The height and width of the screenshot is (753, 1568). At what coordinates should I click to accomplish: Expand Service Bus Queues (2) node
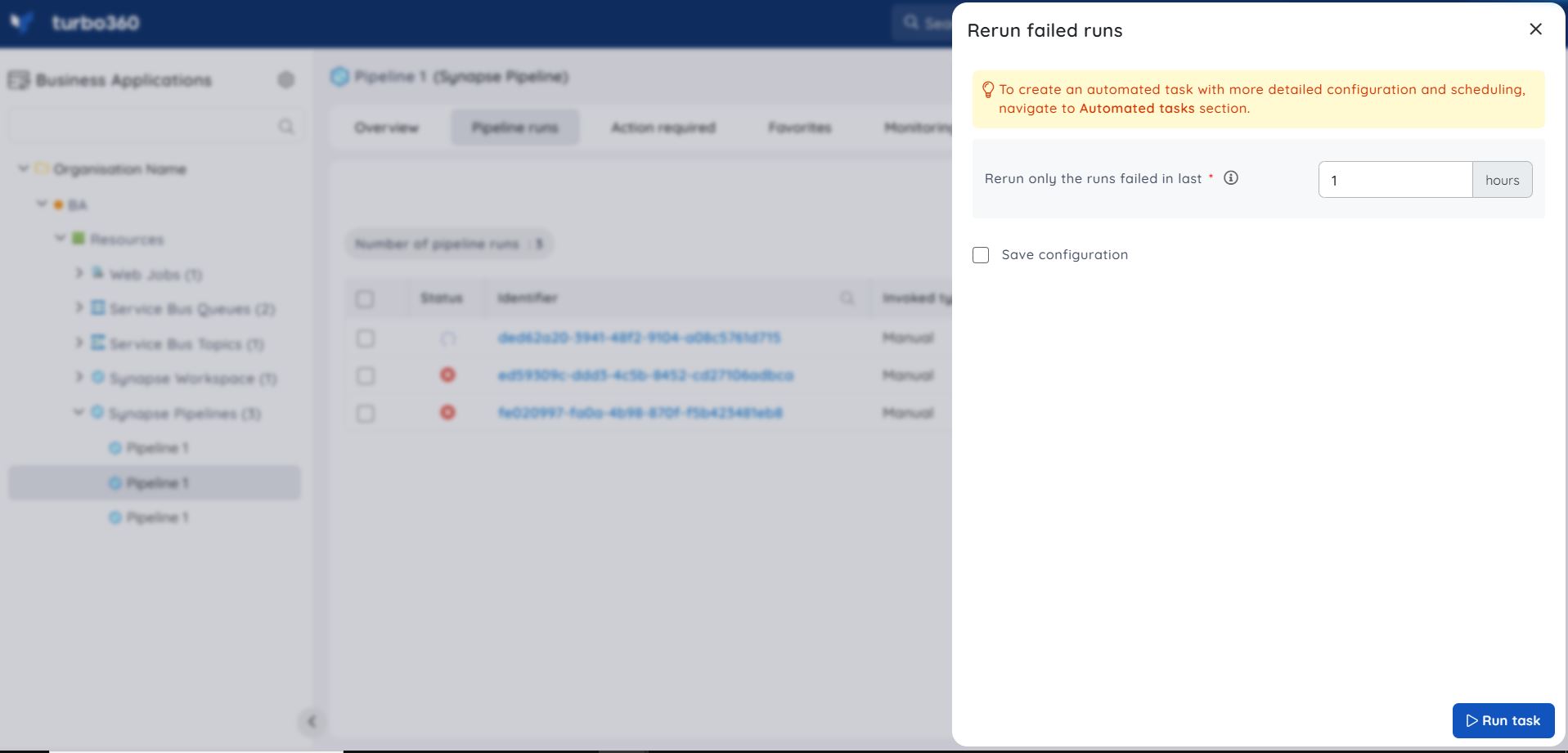tap(79, 307)
